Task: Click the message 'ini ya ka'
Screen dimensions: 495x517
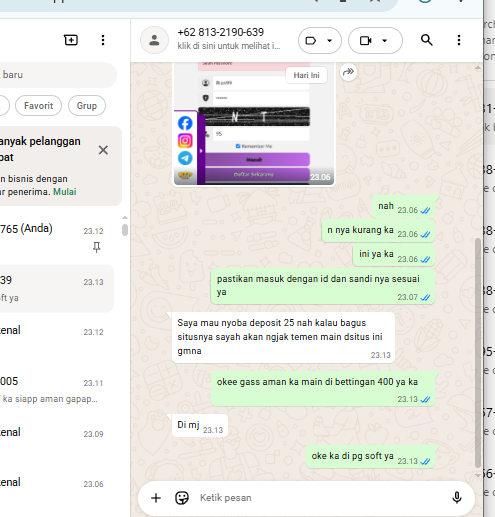Action: pos(394,255)
